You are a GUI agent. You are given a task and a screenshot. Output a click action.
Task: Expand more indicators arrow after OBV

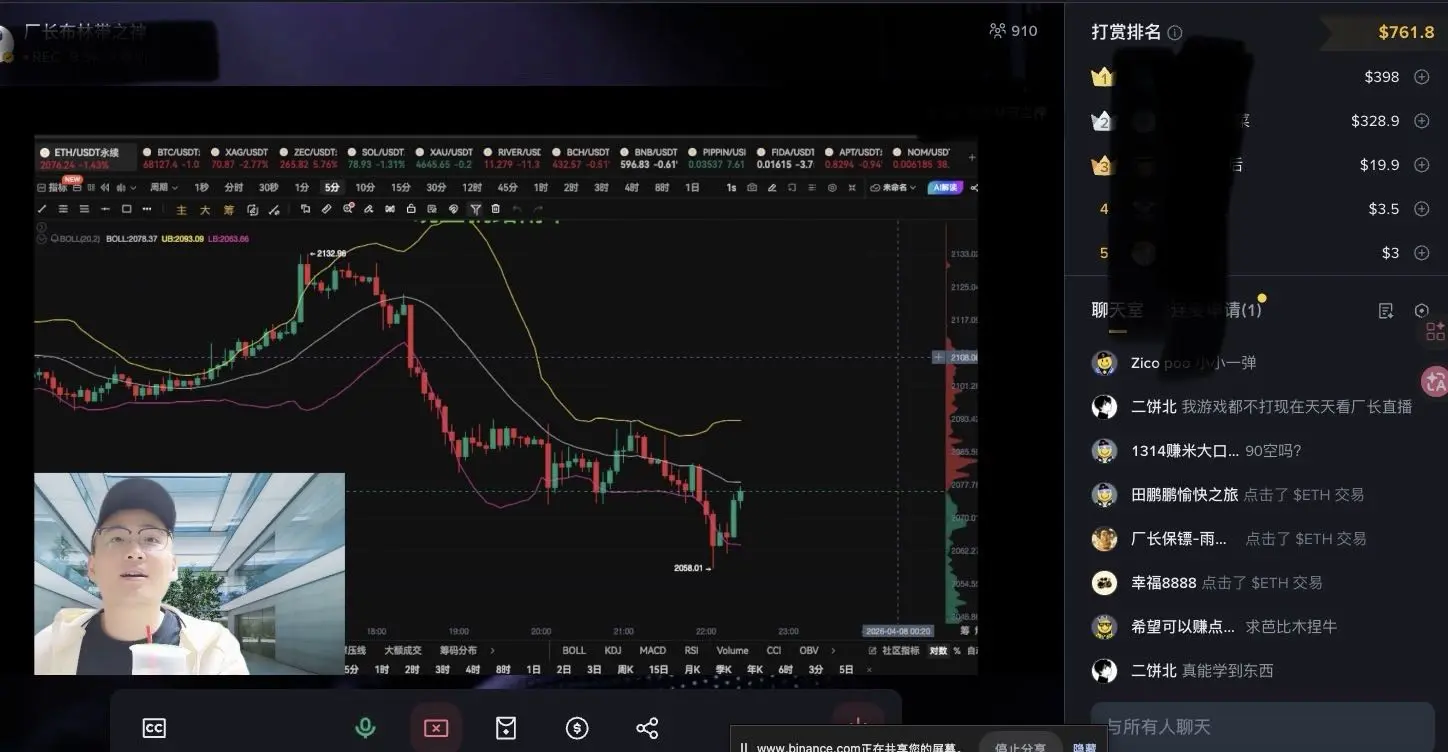tap(834, 651)
